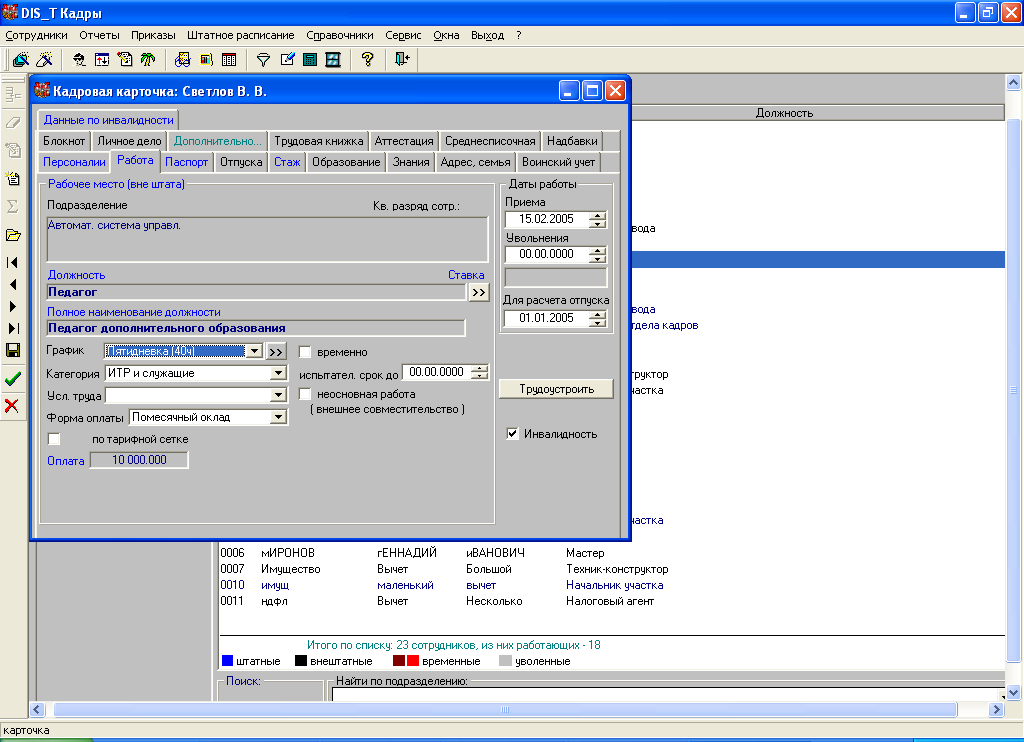Viewport: 1024px width, 742px height.
Task: Uncheck the Инвалидность checkbox
Action: coord(513,434)
